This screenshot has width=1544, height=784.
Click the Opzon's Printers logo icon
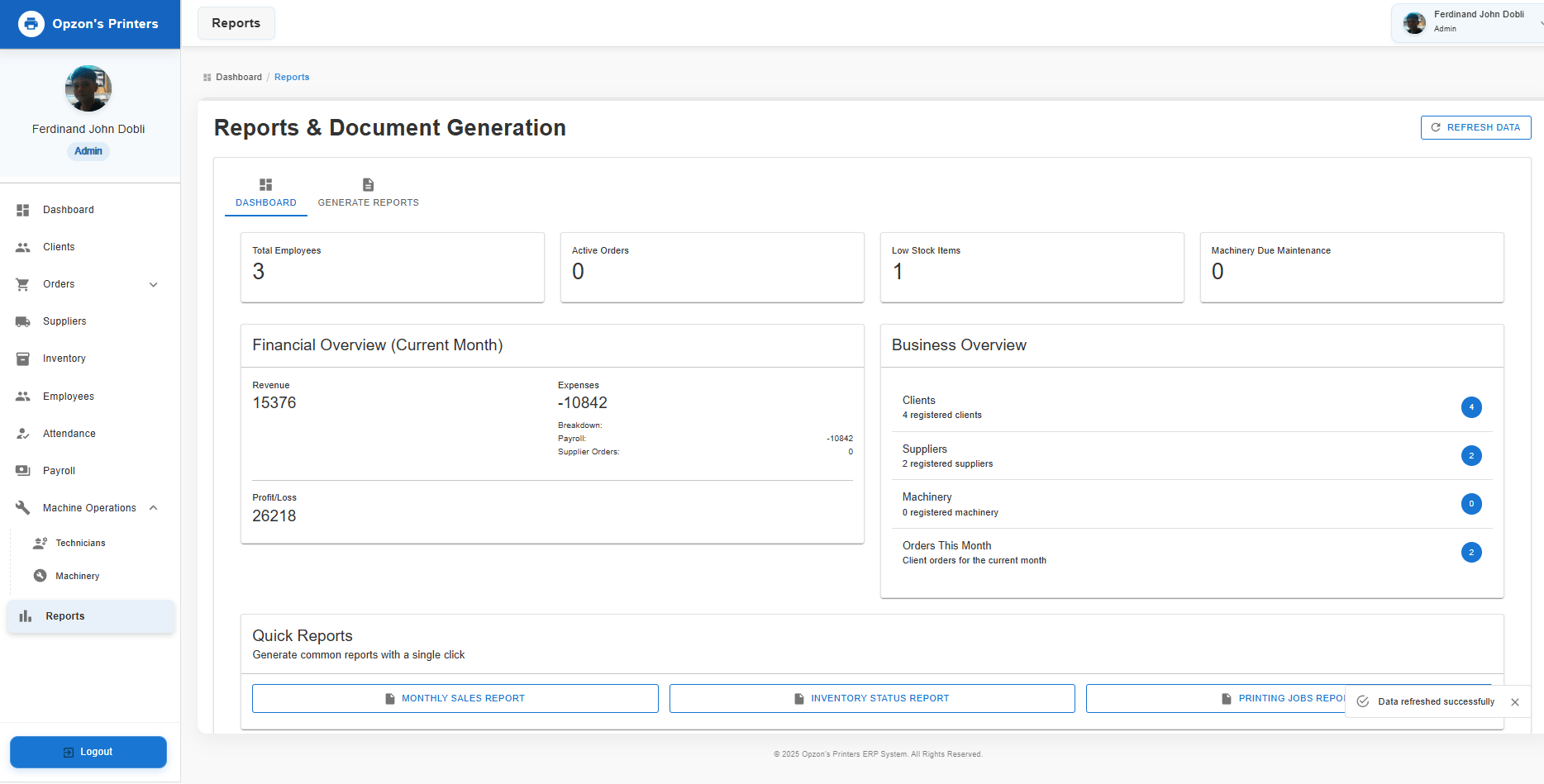pos(31,24)
